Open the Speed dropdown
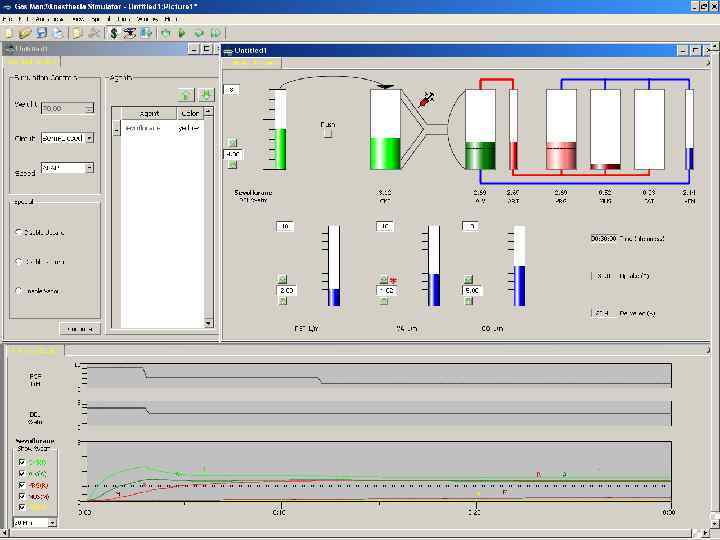 [89, 168]
